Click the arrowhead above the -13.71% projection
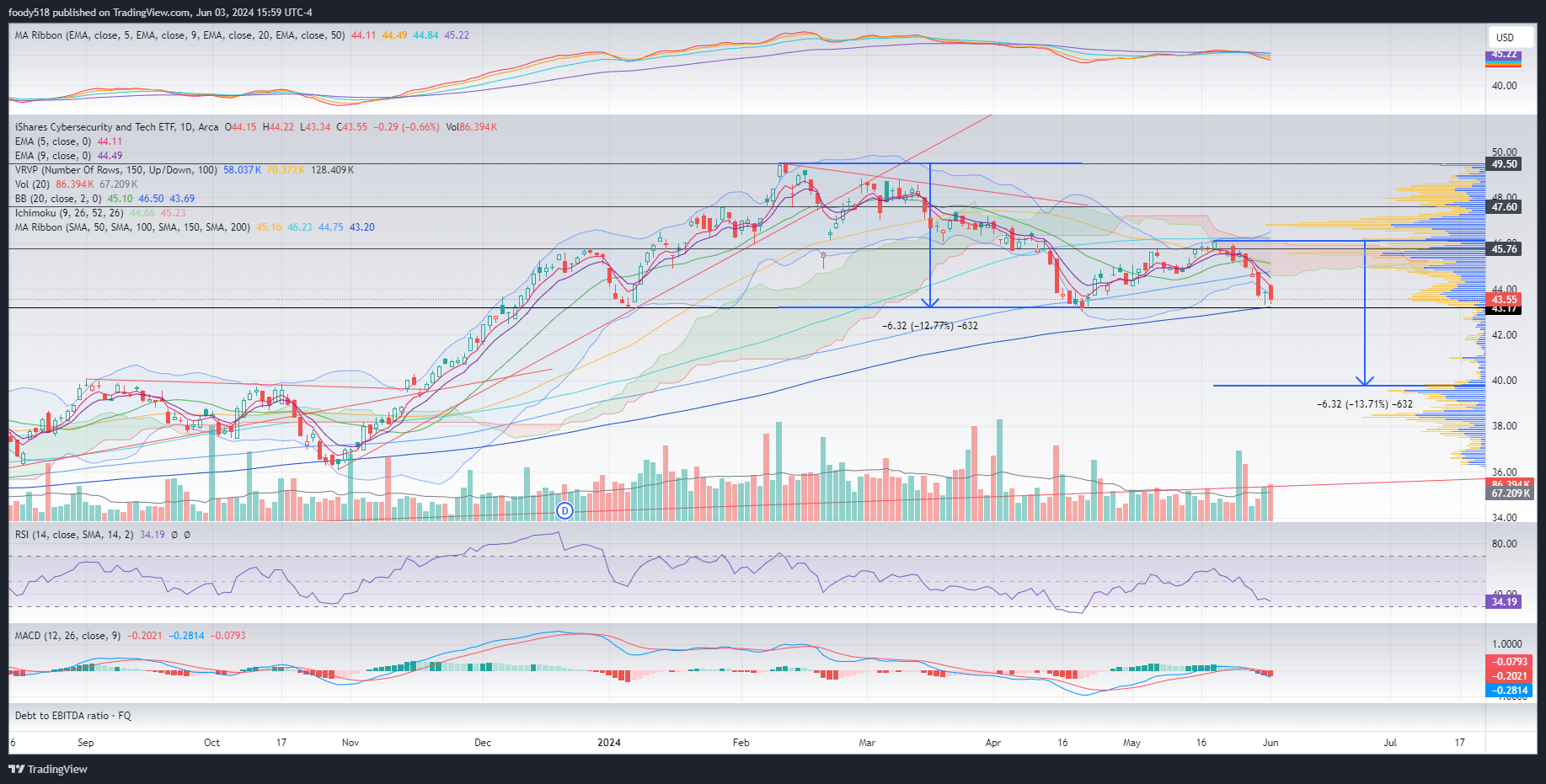The height and width of the screenshot is (784, 1546). point(1365,380)
